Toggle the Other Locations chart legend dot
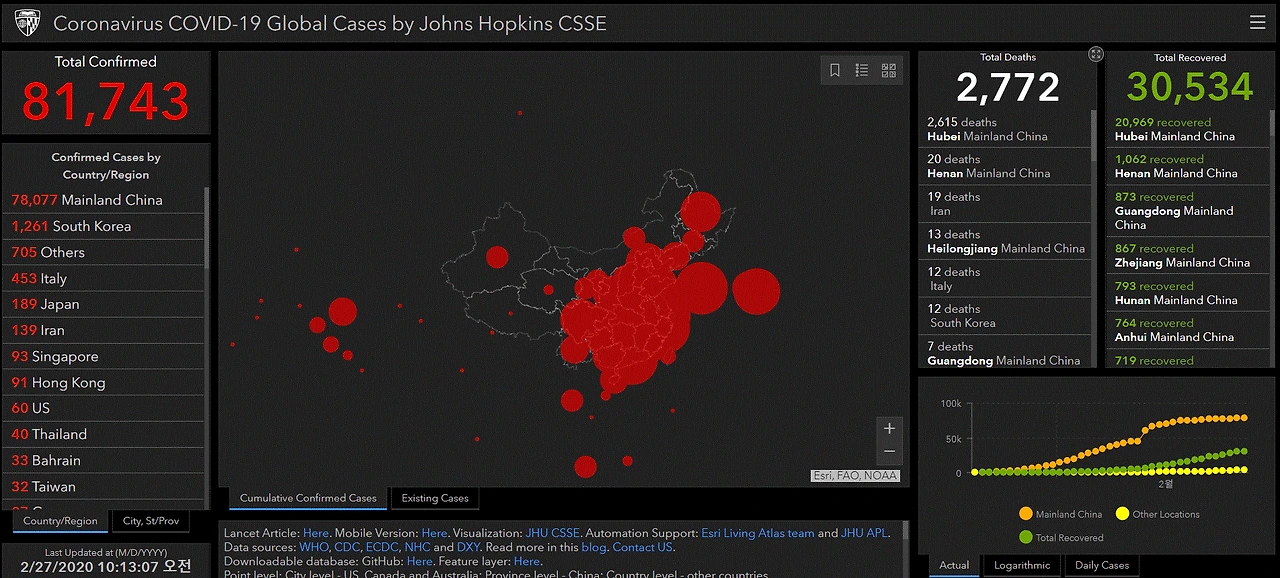 coord(1122,514)
